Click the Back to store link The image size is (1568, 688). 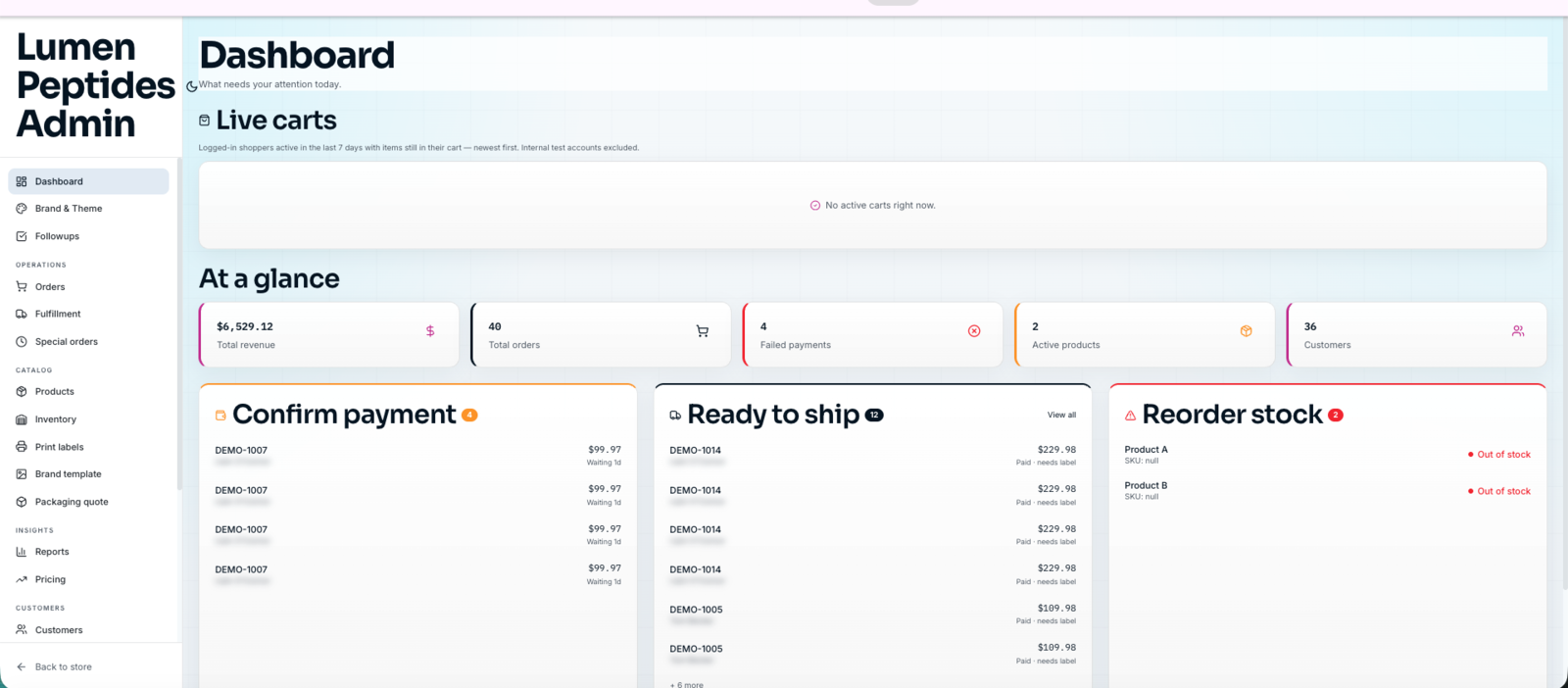click(x=64, y=667)
